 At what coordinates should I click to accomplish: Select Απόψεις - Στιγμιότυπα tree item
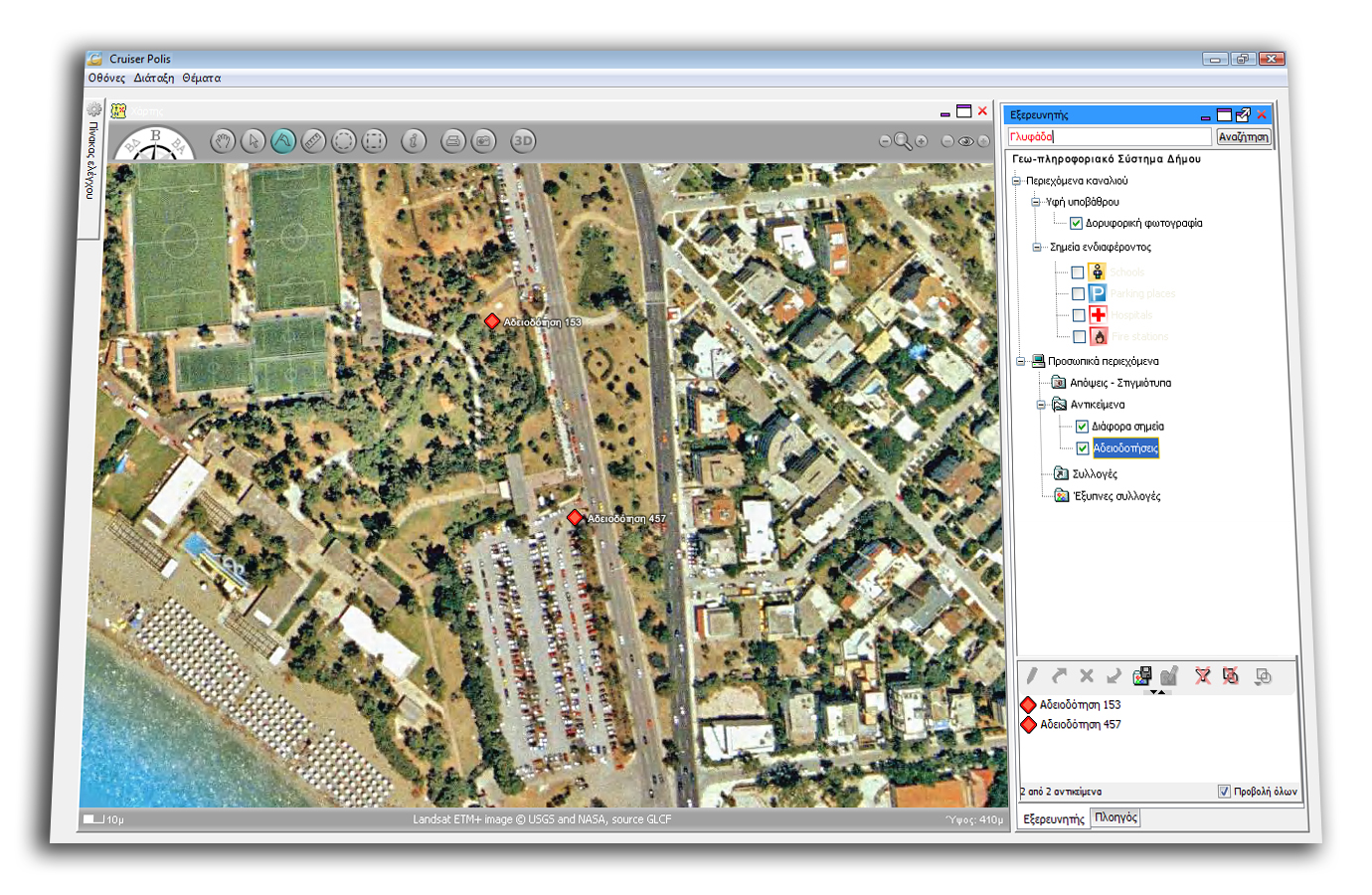[1120, 382]
